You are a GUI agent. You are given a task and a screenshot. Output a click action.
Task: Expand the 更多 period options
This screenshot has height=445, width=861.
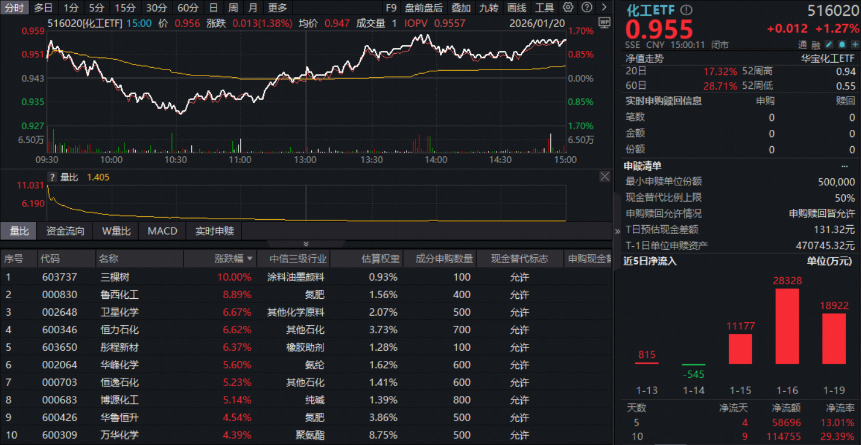[277, 7]
